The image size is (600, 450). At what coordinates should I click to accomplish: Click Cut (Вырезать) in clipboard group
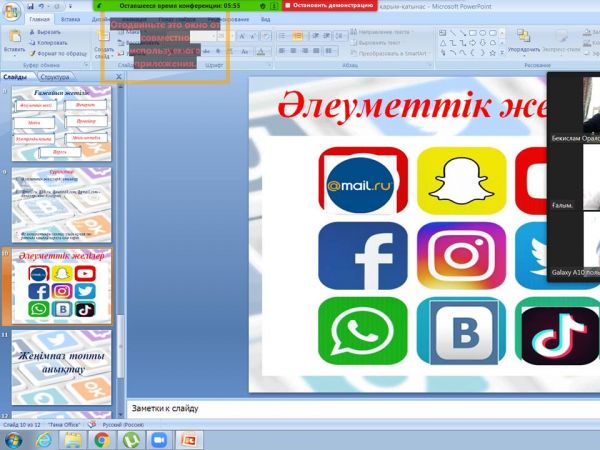(46, 32)
